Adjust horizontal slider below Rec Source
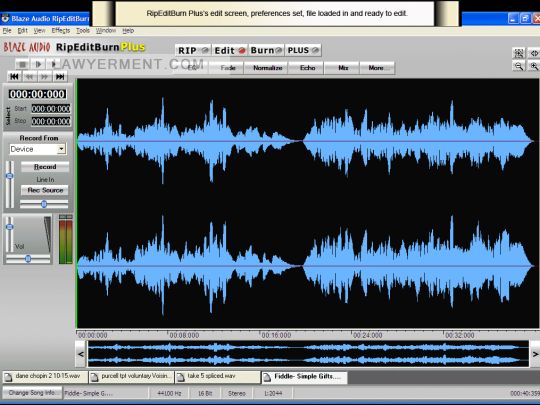 pyautogui.click(x=44, y=204)
